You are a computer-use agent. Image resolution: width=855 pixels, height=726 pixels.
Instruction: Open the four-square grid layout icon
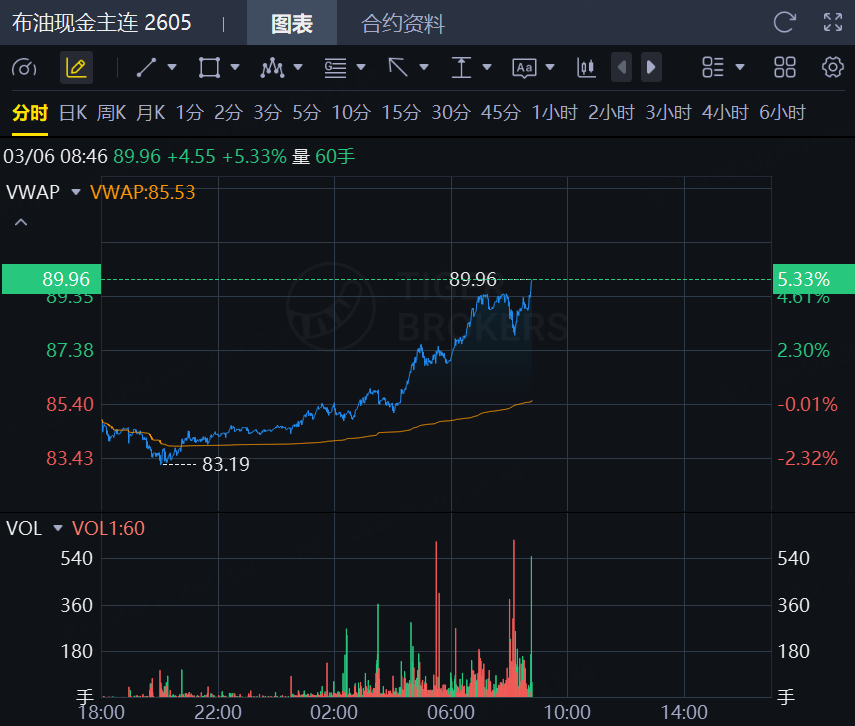785,68
